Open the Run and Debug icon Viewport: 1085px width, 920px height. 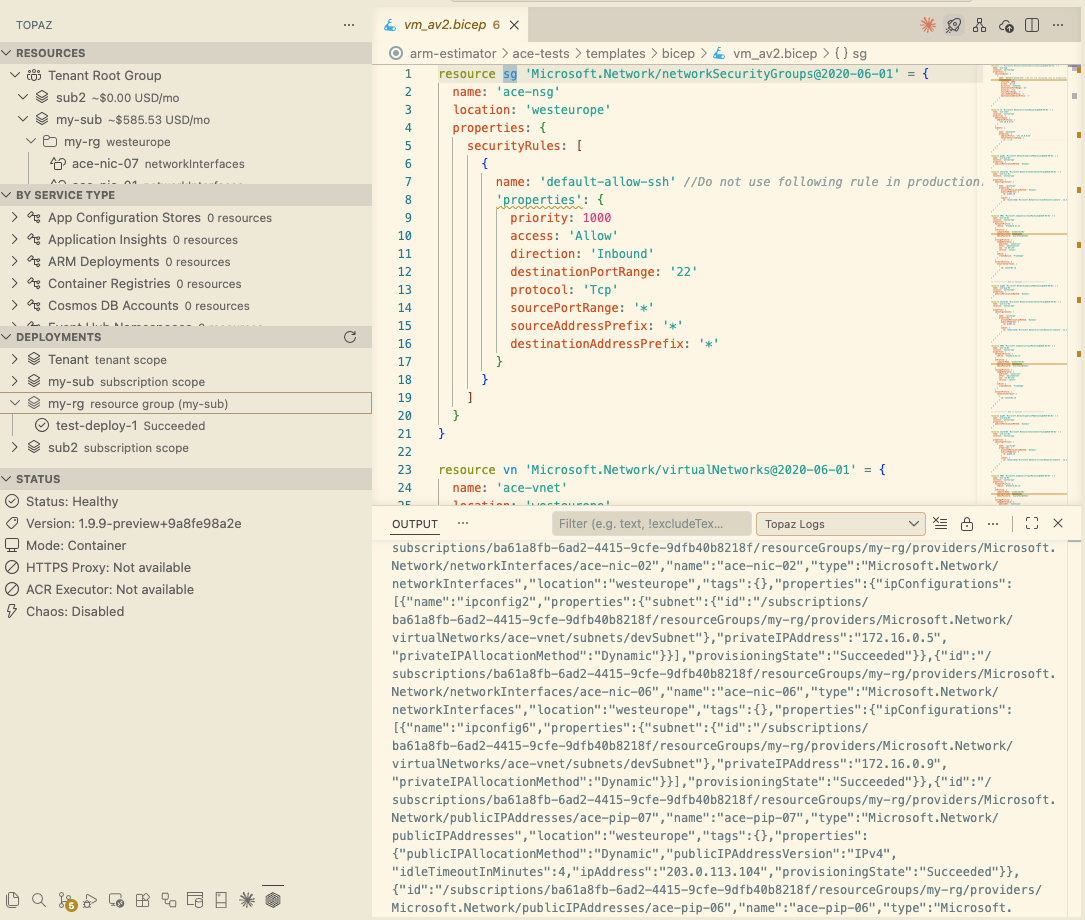click(x=90, y=900)
